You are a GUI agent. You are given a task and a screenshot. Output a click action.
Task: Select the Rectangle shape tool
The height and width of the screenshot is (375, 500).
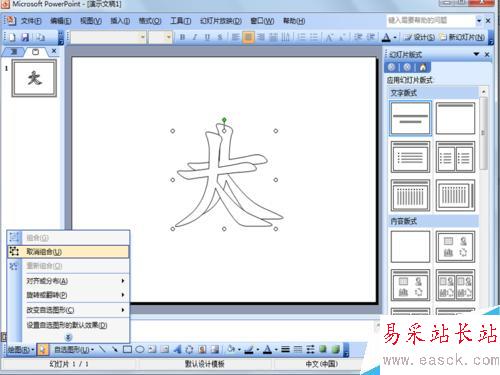(x=127, y=349)
